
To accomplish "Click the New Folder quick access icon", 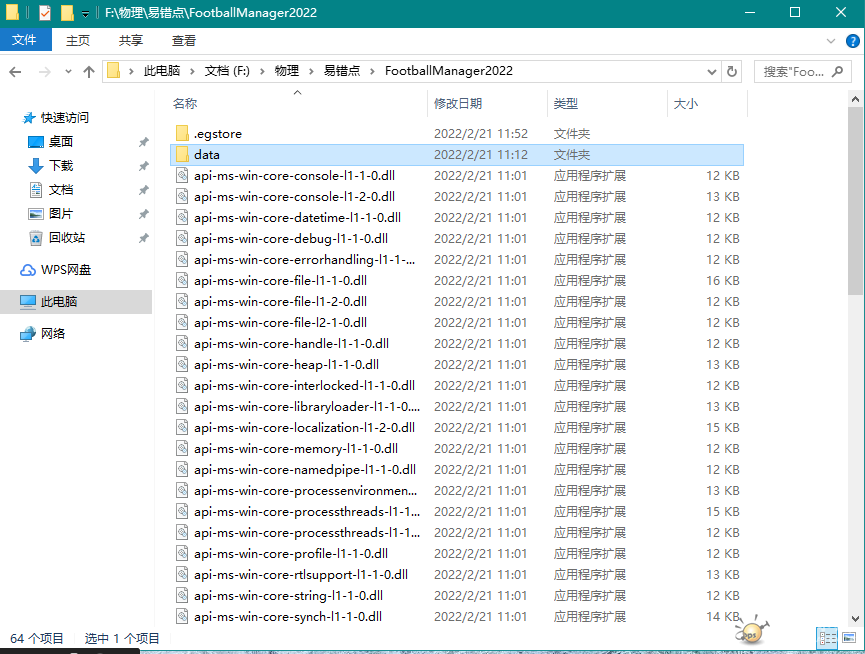I will 67,12.
